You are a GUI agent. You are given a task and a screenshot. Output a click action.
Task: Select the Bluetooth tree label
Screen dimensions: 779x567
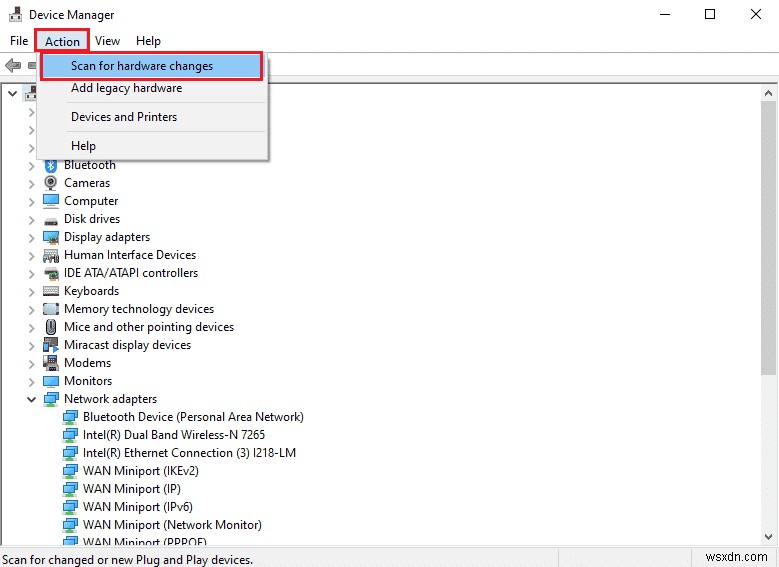(89, 165)
